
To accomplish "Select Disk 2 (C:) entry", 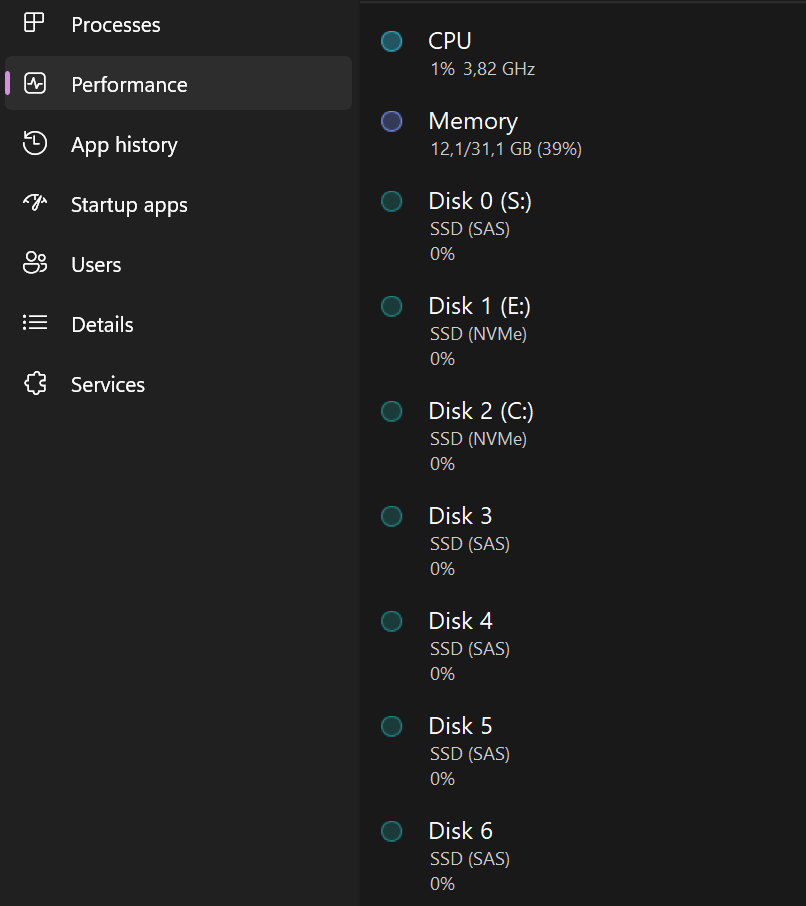I will tap(481, 412).
